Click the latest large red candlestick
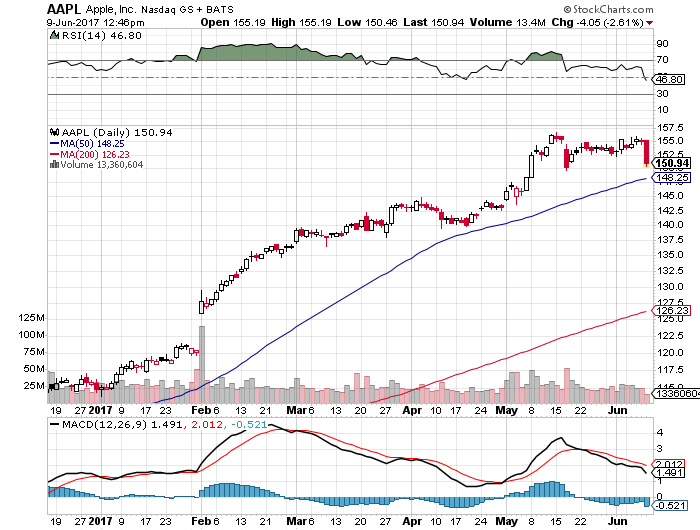The image size is (700, 530). (x=646, y=153)
